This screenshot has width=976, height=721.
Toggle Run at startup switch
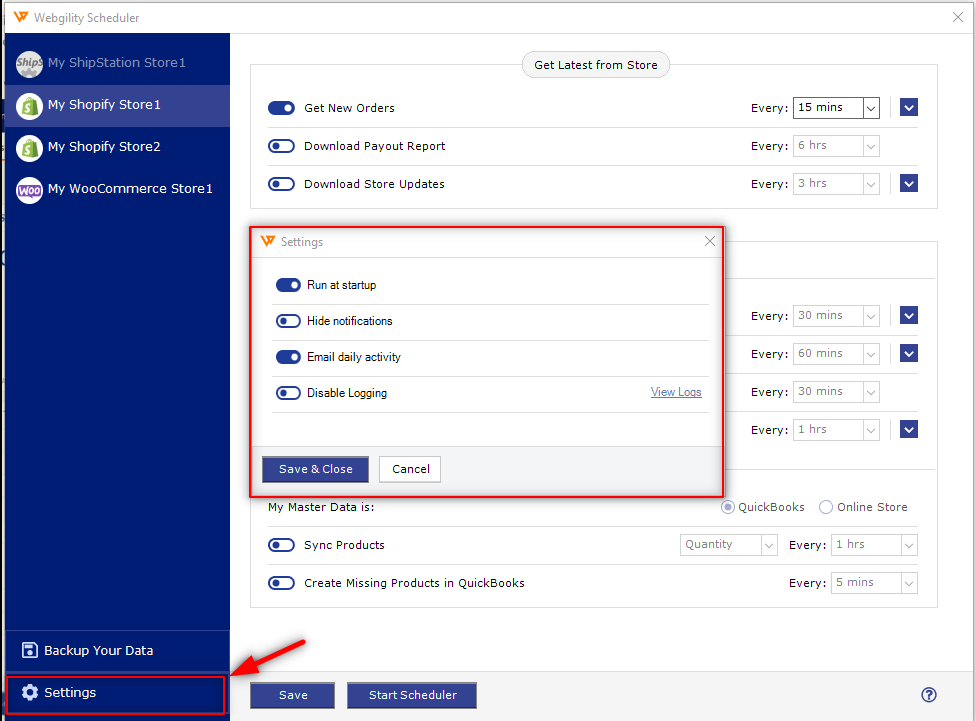pyautogui.click(x=288, y=285)
